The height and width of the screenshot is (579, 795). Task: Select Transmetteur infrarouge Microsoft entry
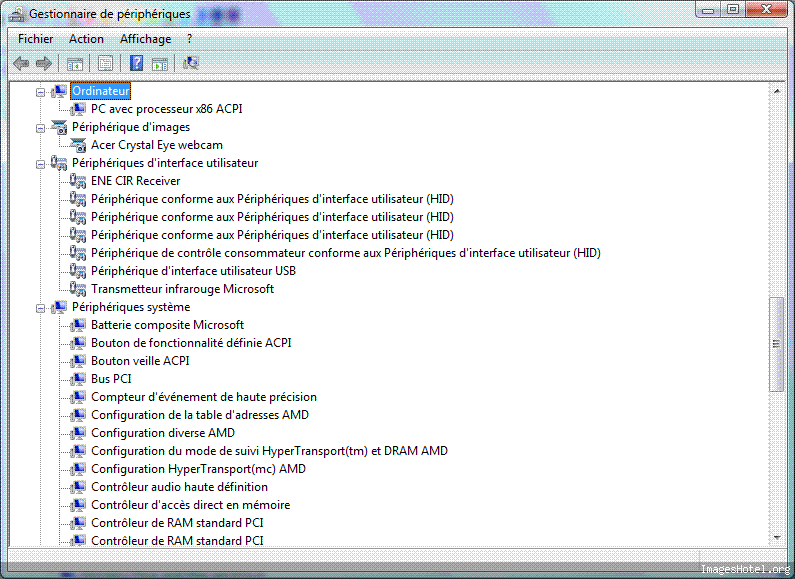coord(182,289)
